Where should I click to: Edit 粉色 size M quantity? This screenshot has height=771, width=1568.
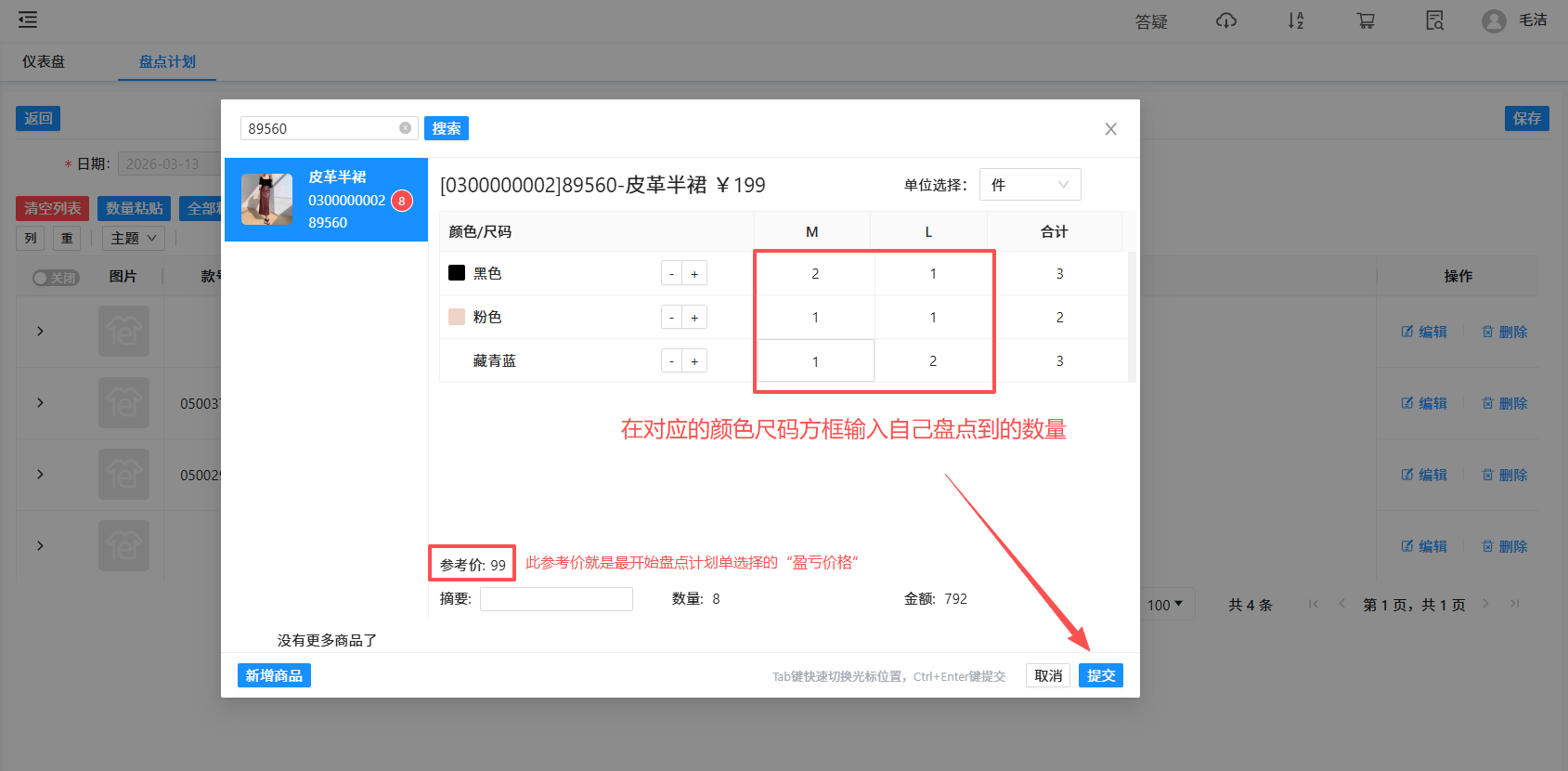[815, 317]
